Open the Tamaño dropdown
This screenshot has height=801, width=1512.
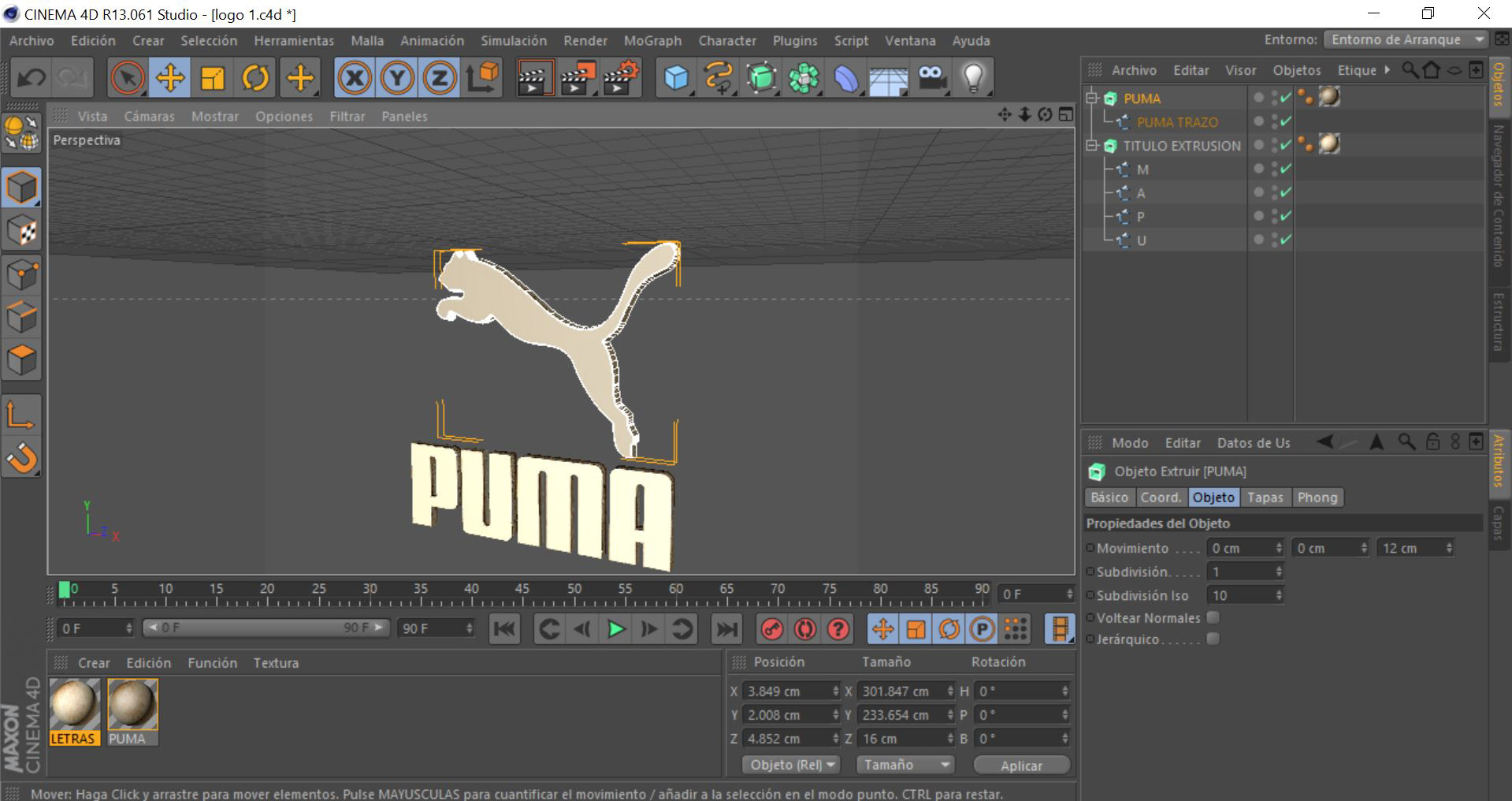(x=905, y=765)
